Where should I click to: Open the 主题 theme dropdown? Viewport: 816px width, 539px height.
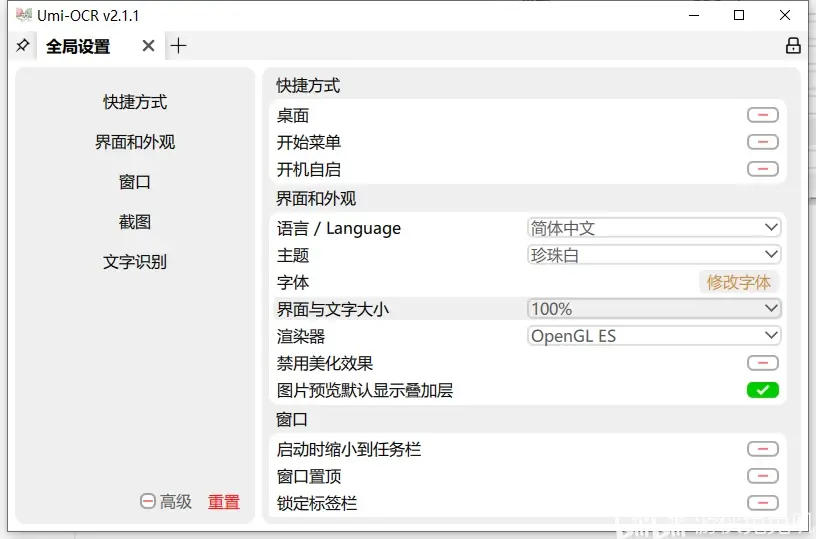654,255
